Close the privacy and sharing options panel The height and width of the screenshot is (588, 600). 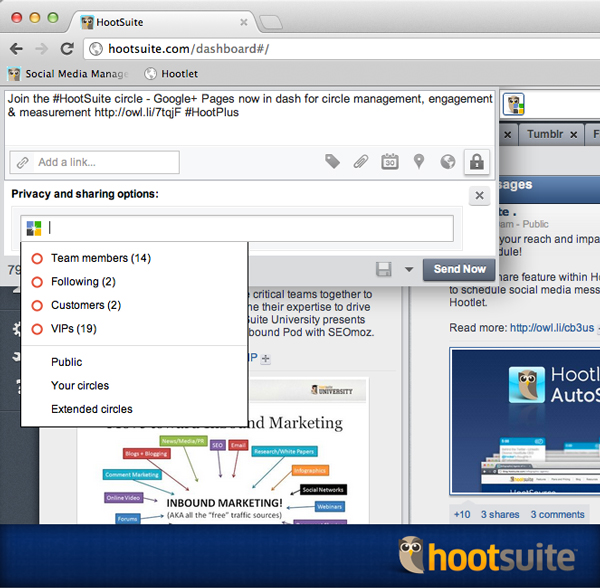pyautogui.click(x=479, y=196)
